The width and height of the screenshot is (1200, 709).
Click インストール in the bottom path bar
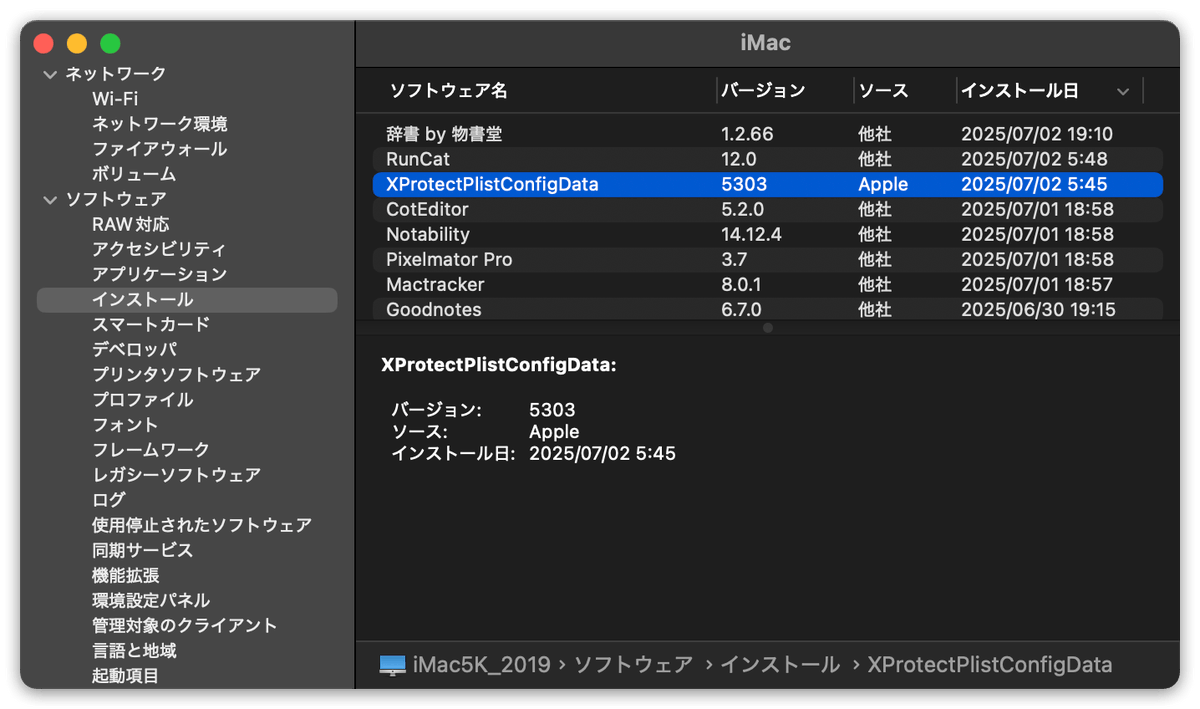(x=780, y=665)
